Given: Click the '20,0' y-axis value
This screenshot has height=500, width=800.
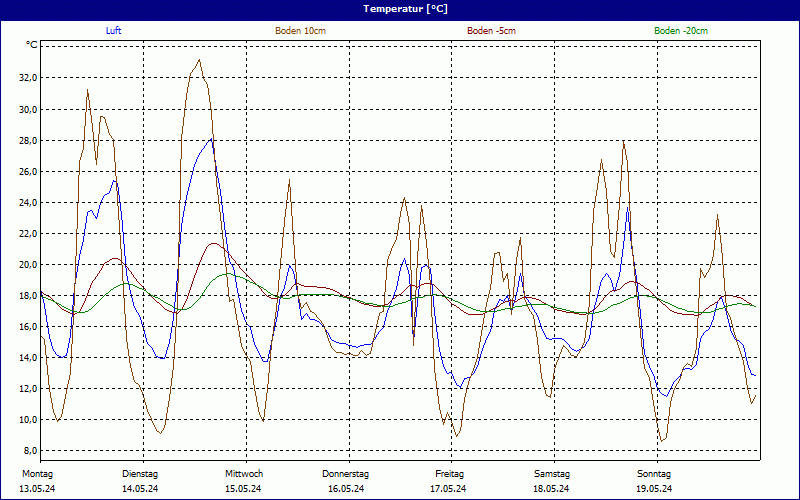Looking at the screenshot, I should (x=29, y=264).
